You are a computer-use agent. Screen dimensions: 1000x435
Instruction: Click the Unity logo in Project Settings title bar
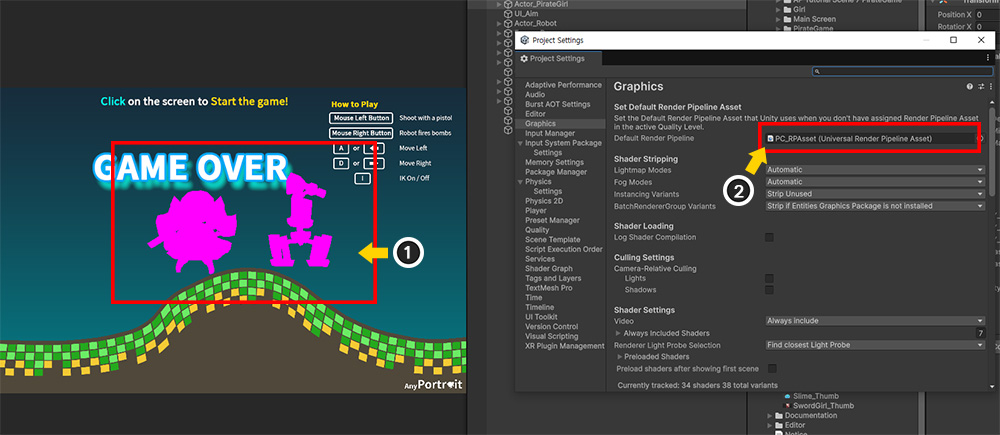click(524, 40)
